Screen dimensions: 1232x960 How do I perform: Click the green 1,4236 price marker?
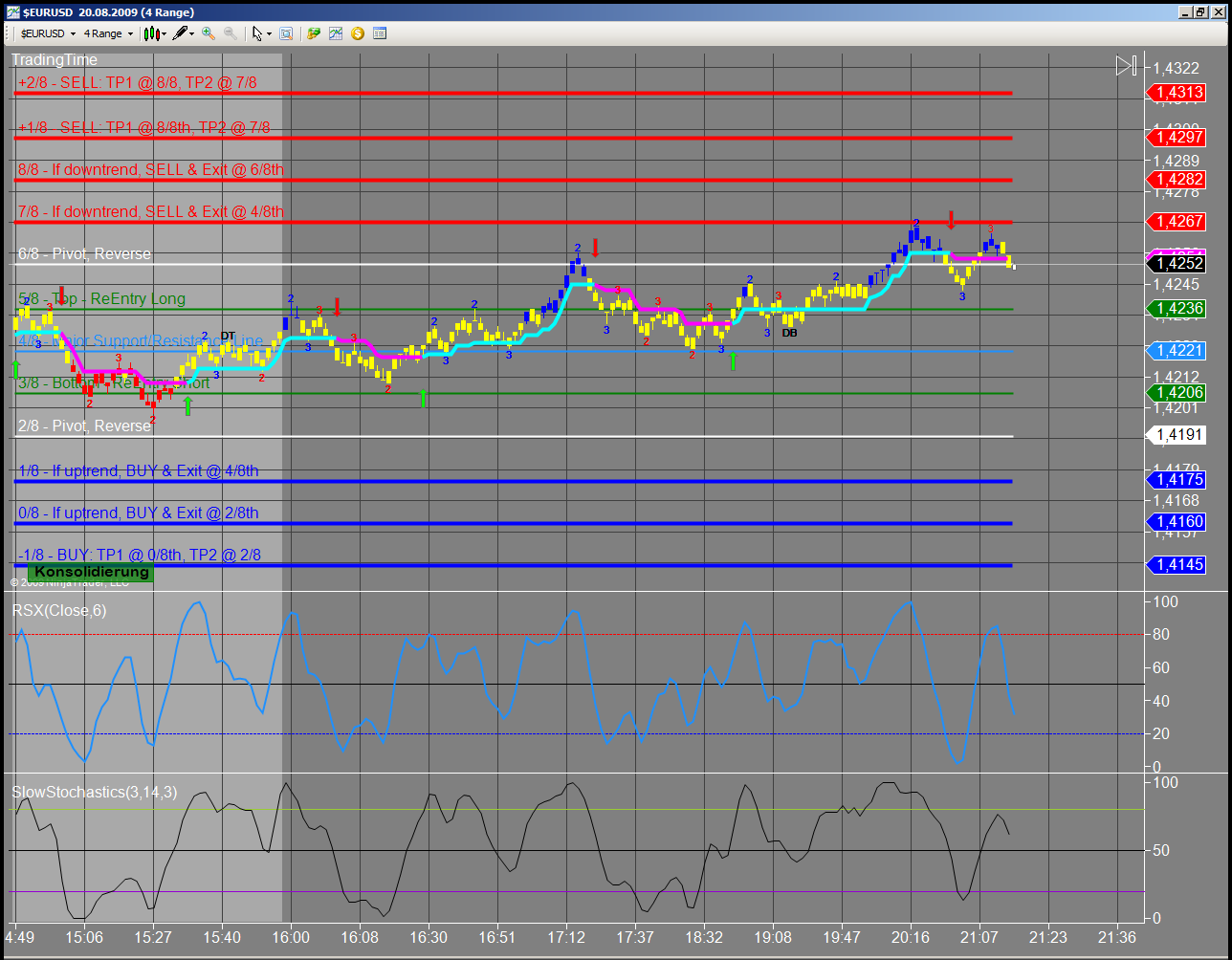pos(1176,309)
